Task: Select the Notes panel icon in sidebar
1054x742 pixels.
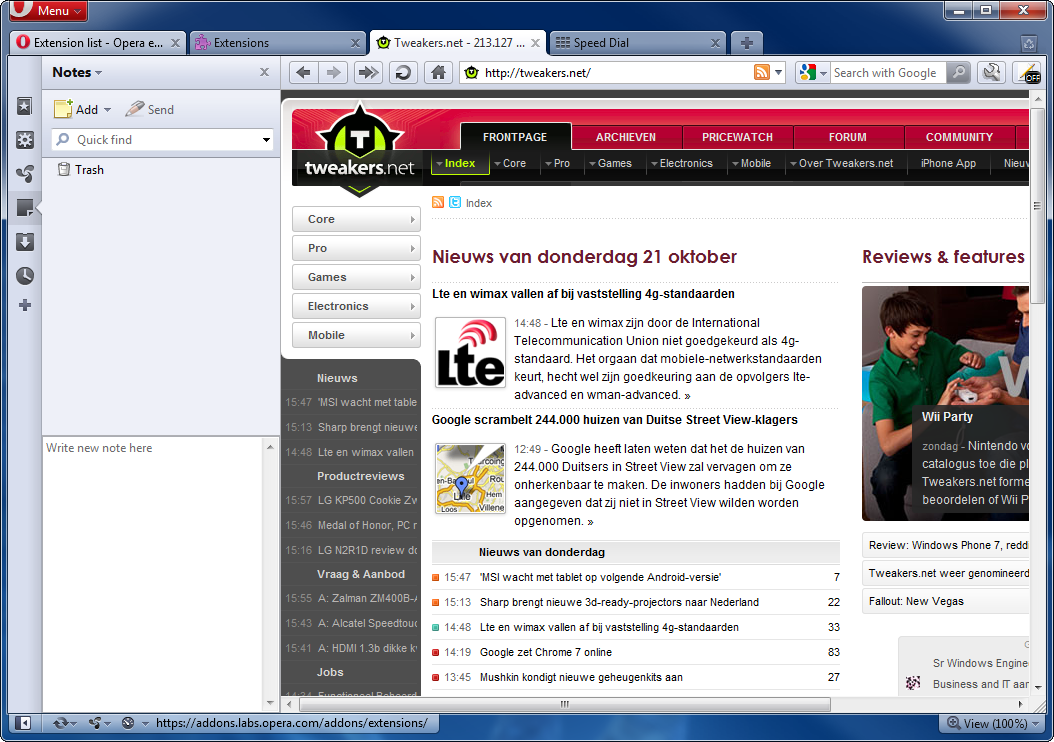Action: click(25, 208)
